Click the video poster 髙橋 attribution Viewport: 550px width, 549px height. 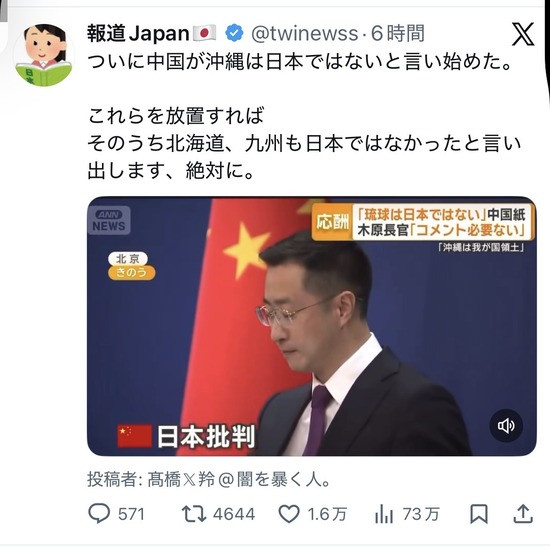click(209, 479)
